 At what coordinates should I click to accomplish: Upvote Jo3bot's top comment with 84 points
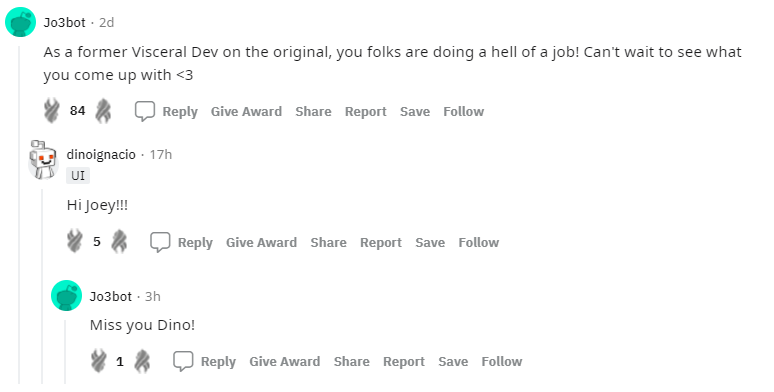(x=52, y=111)
